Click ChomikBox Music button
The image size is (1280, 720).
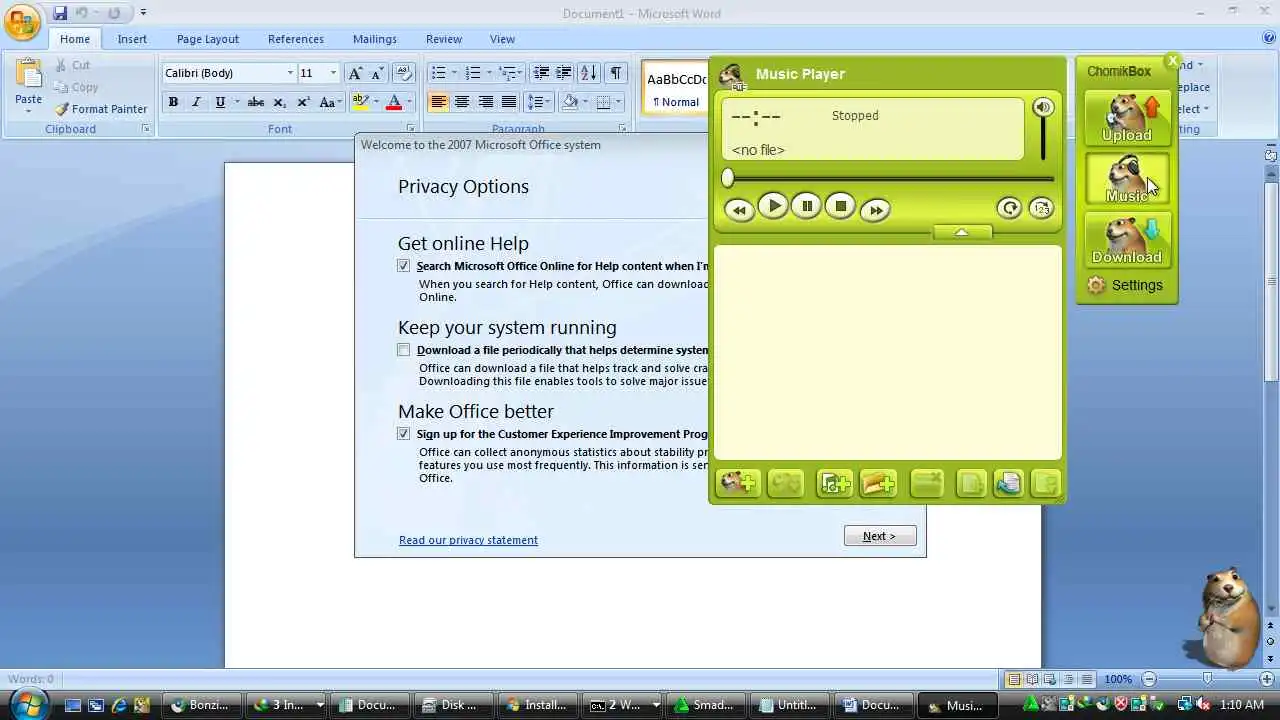click(x=1127, y=179)
